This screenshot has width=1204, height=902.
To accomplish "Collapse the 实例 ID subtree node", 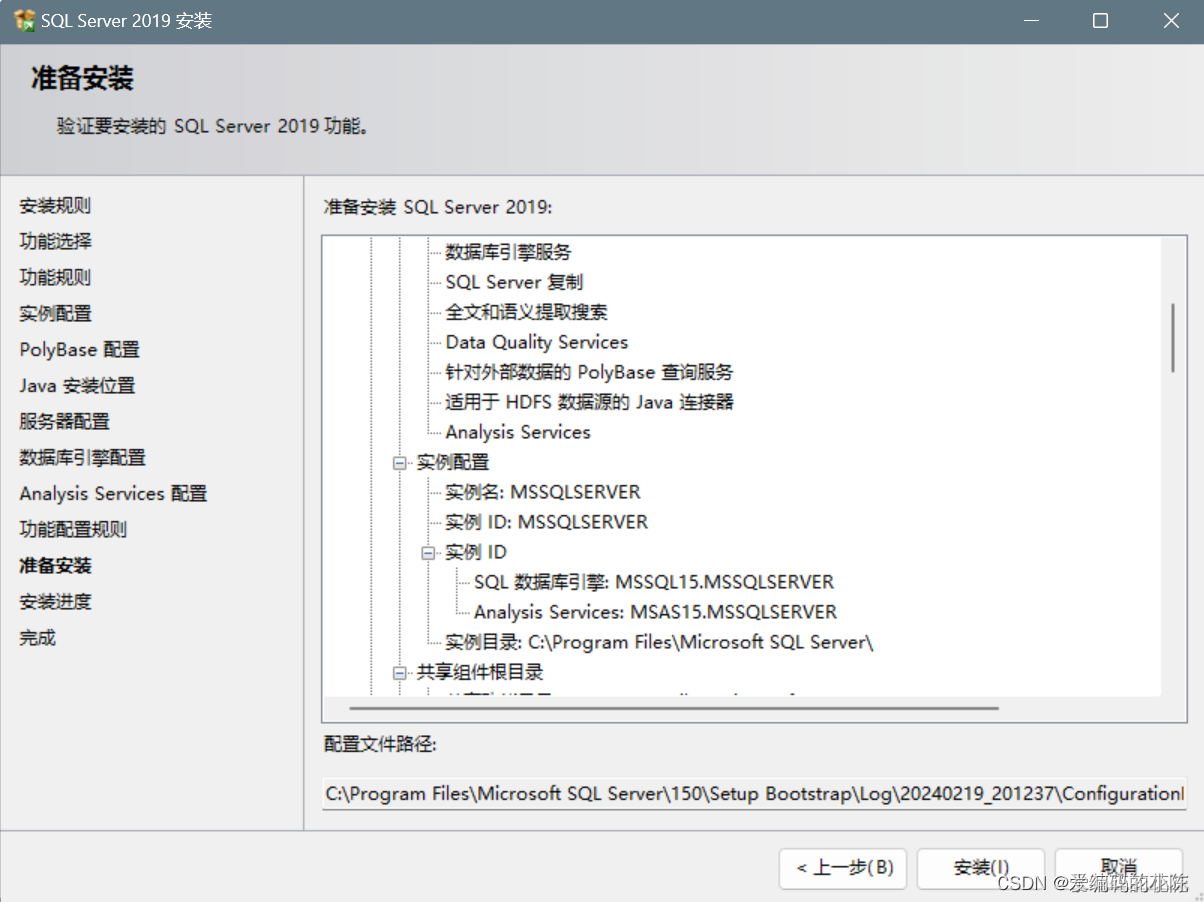I will [x=429, y=552].
